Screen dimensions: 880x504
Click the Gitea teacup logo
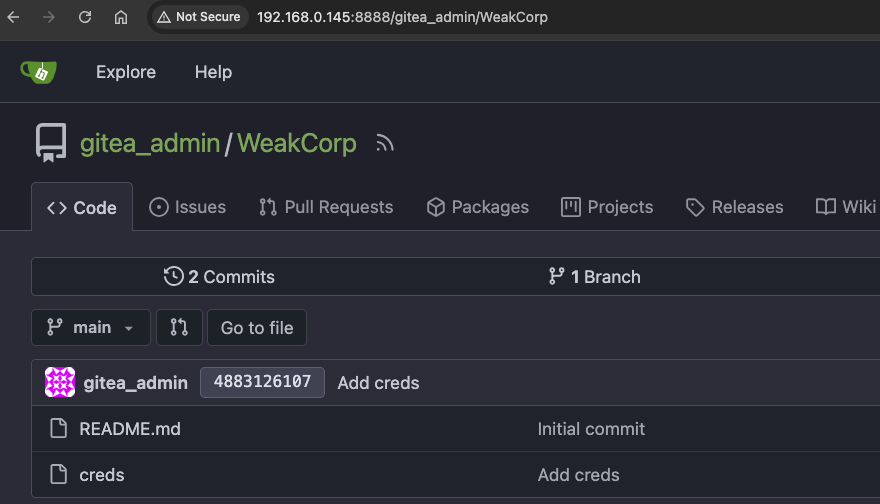pos(39,72)
